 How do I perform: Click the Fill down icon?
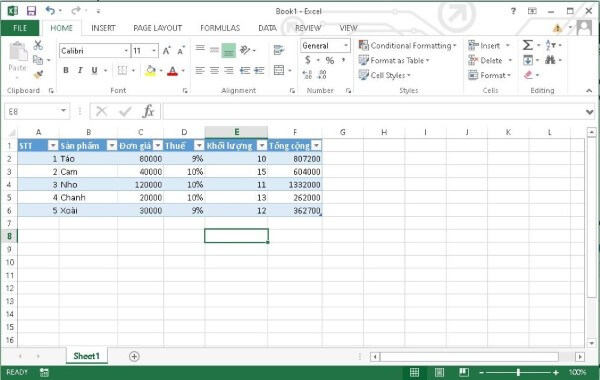click(x=528, y=60)
